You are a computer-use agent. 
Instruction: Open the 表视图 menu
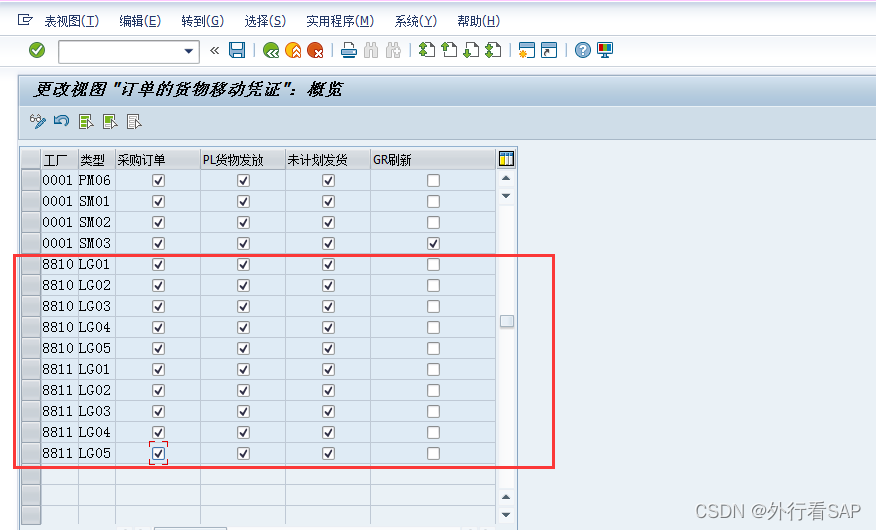point(72,21)
